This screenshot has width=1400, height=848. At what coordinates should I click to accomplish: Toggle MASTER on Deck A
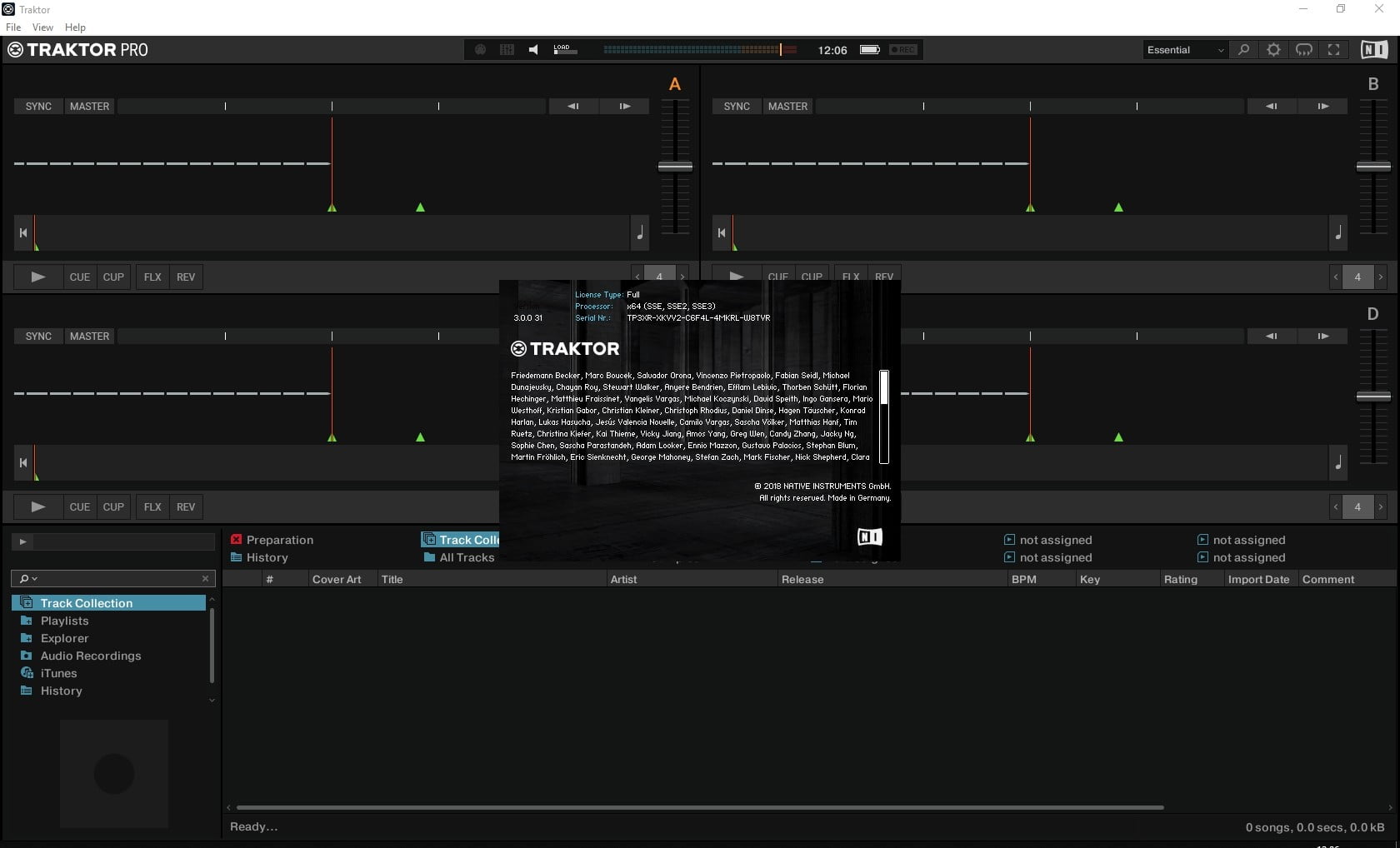[x=89, y=107]
